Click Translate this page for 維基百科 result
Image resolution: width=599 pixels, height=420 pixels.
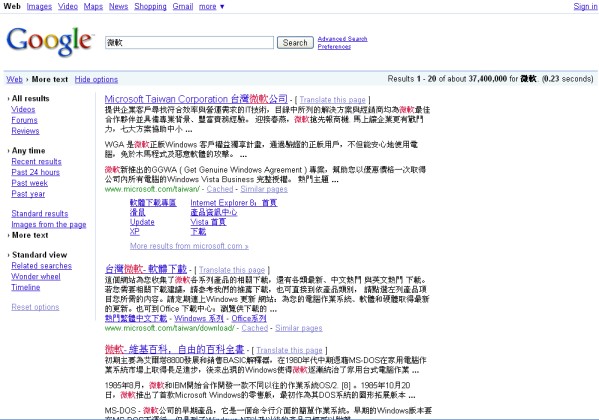pos(289,350)
